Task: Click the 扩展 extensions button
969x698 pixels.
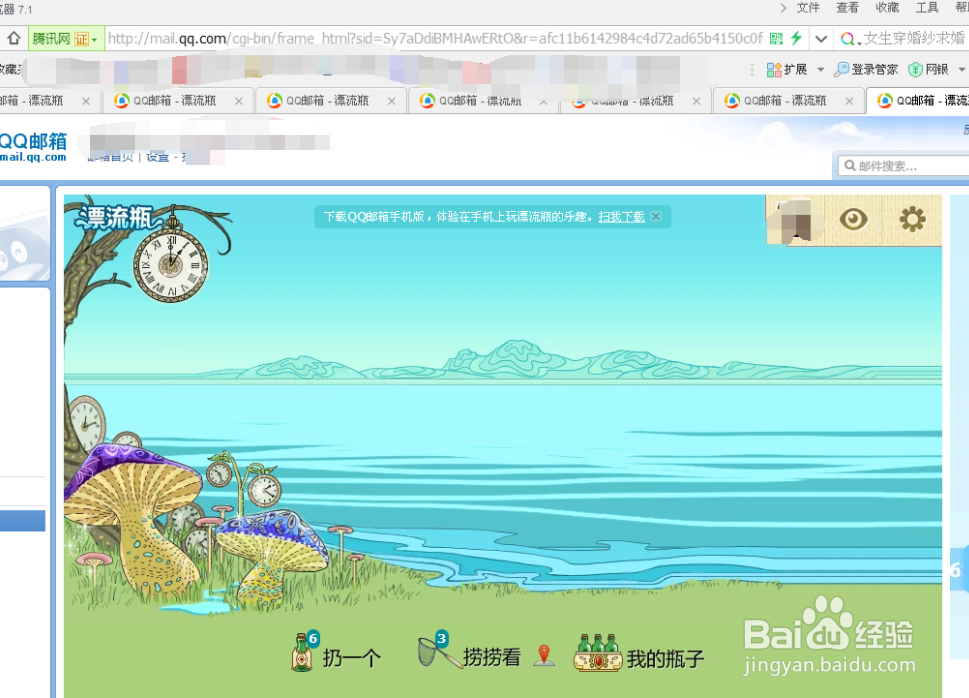Action: coord(787,69)
